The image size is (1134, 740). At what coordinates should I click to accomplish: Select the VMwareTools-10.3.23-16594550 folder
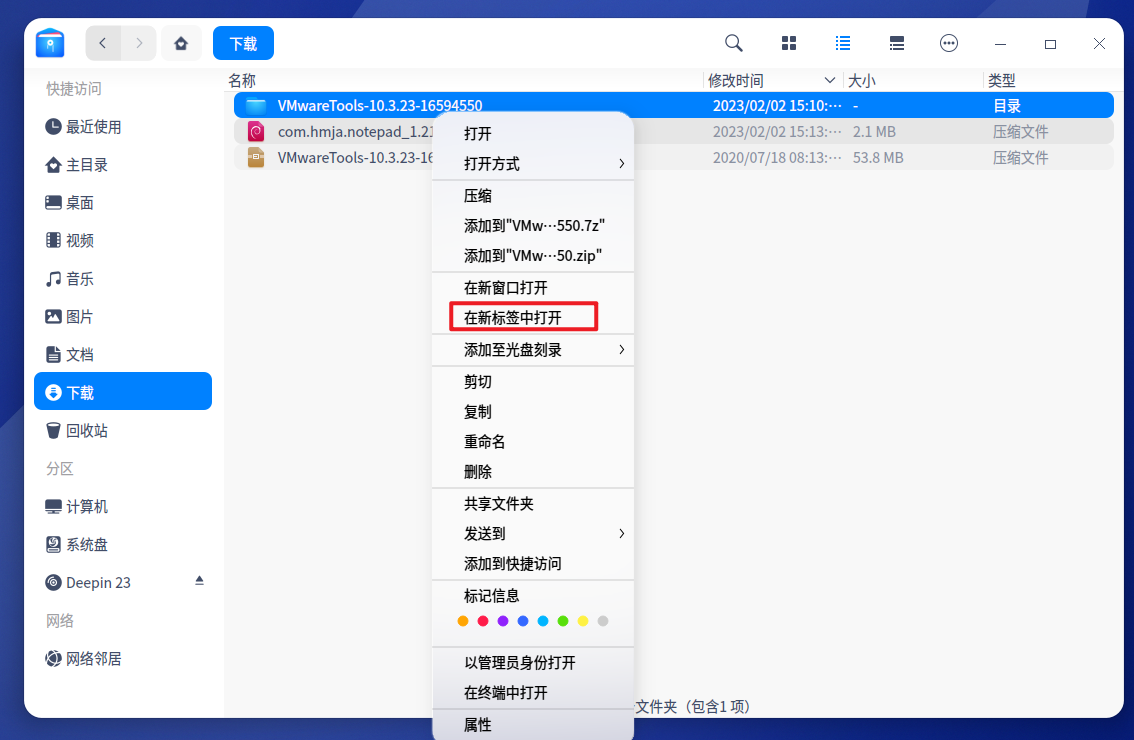[x=673, y=106]
